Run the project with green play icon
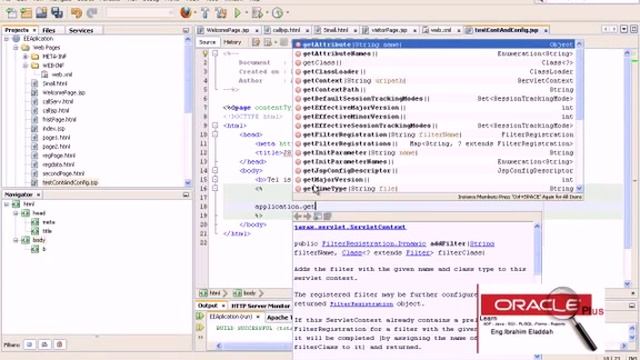The height and width of the screenshot is (360, 640). click(x=238, y=13)
